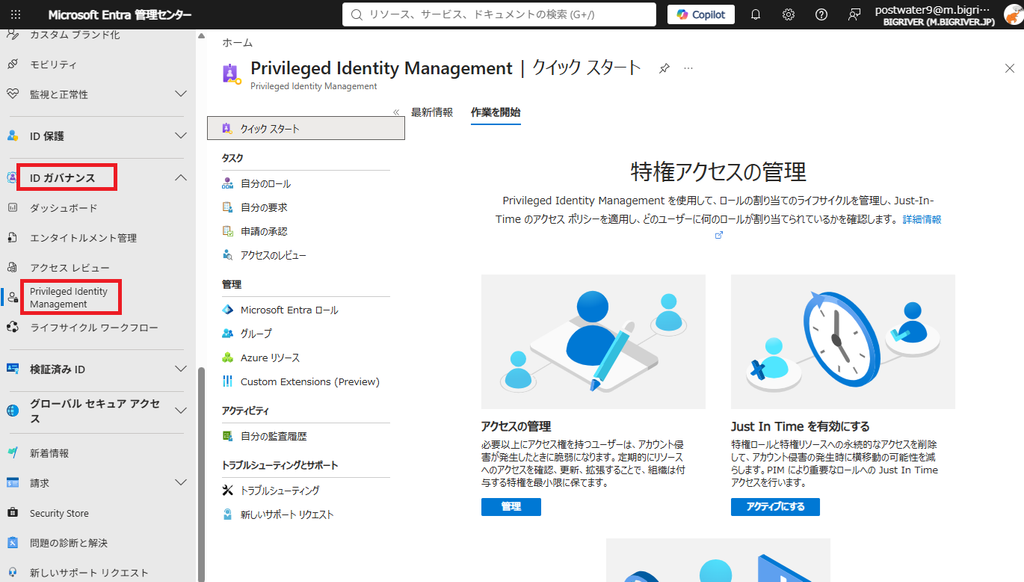Open the app launcher grid icon

coord(16,14)
